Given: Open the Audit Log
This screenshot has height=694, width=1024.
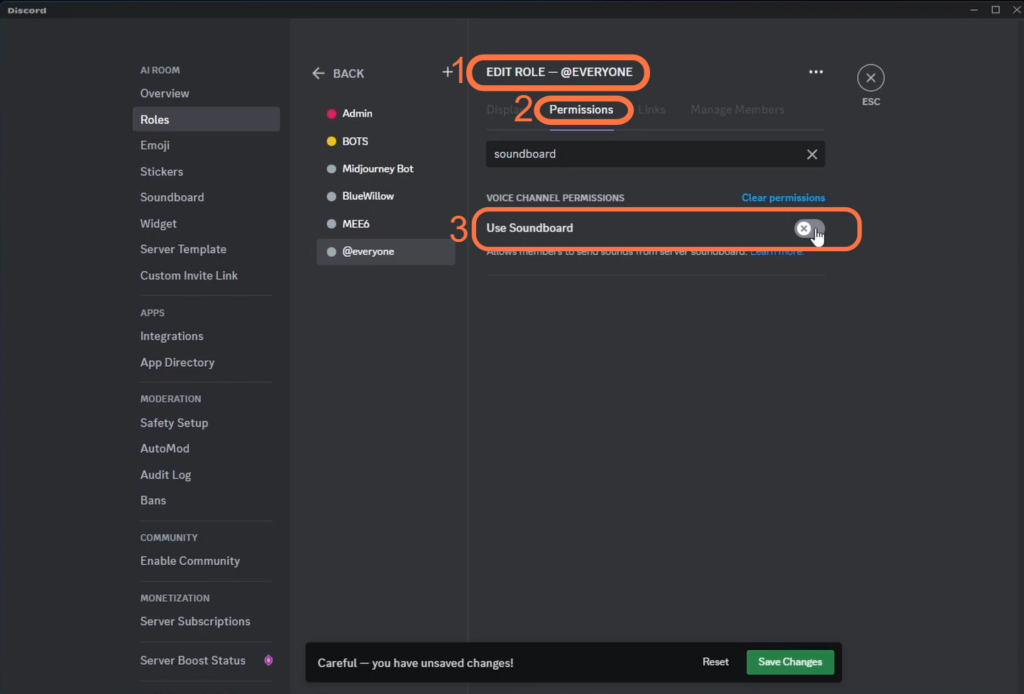Looking at the screenshot, I should [206, 475].
